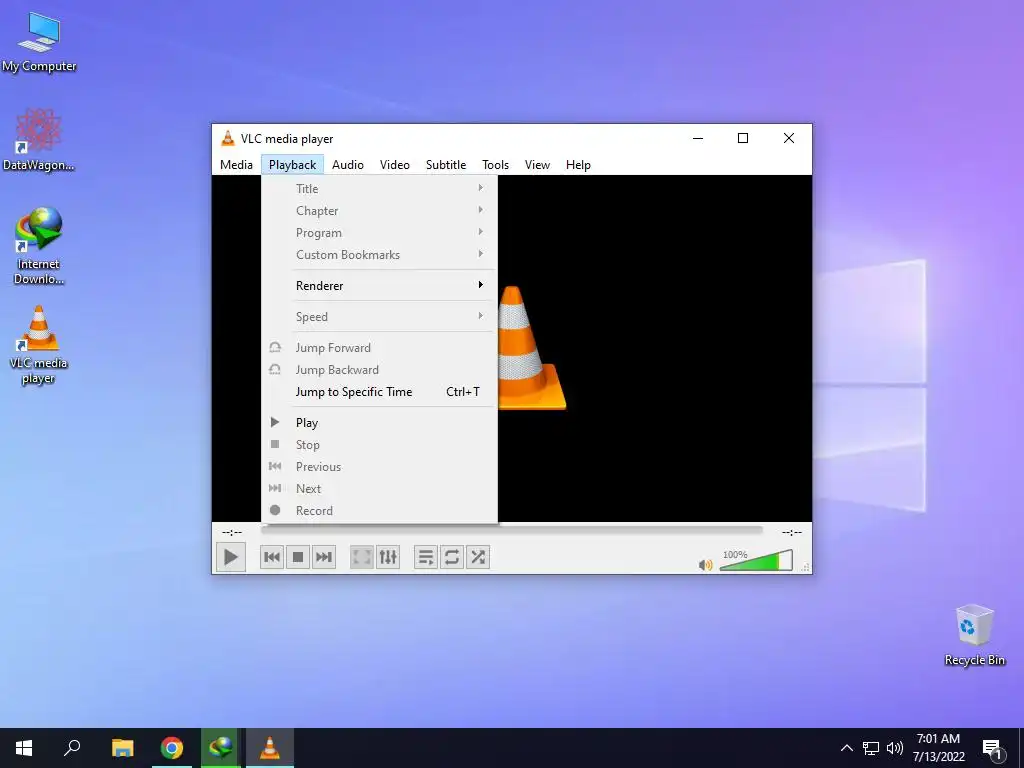Viewport: 1024px width, 768px height.
Task: Toggle the playlist button
Action: tap(426, 557)
